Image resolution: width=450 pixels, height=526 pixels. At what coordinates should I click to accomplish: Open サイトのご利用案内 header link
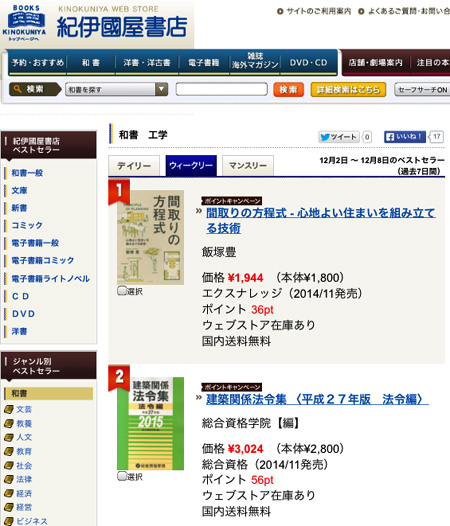pyautogui.click(x=318, y=12)
